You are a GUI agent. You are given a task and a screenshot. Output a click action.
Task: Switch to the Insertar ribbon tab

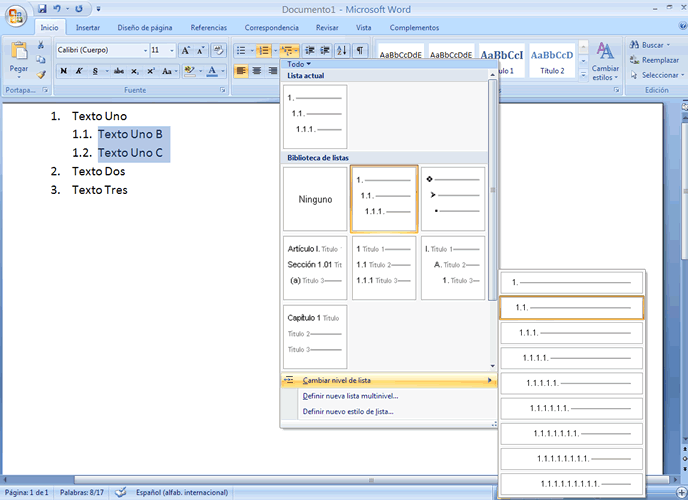coord(88,28)
